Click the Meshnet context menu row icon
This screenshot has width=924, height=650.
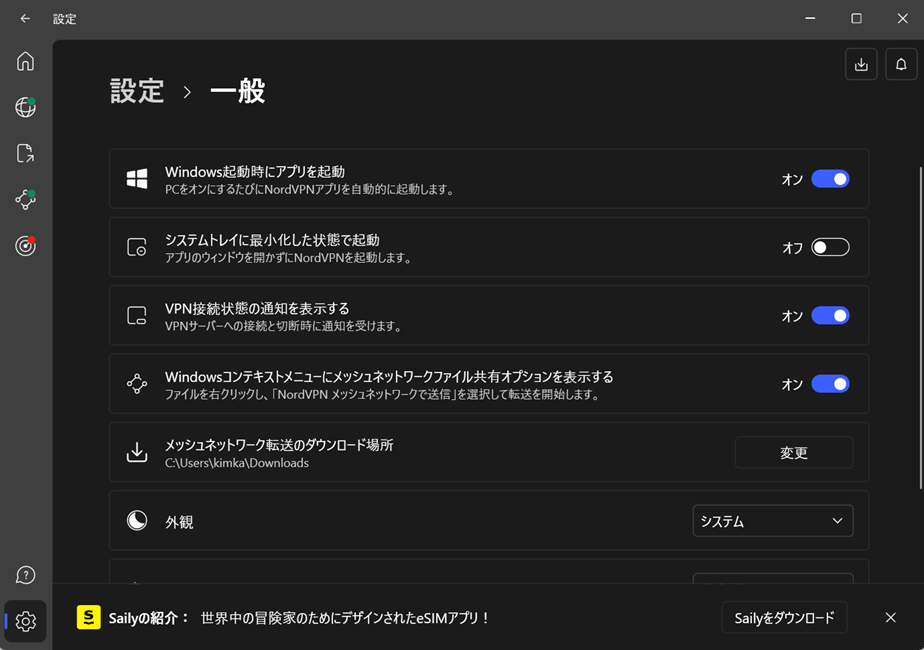[137, 384]
